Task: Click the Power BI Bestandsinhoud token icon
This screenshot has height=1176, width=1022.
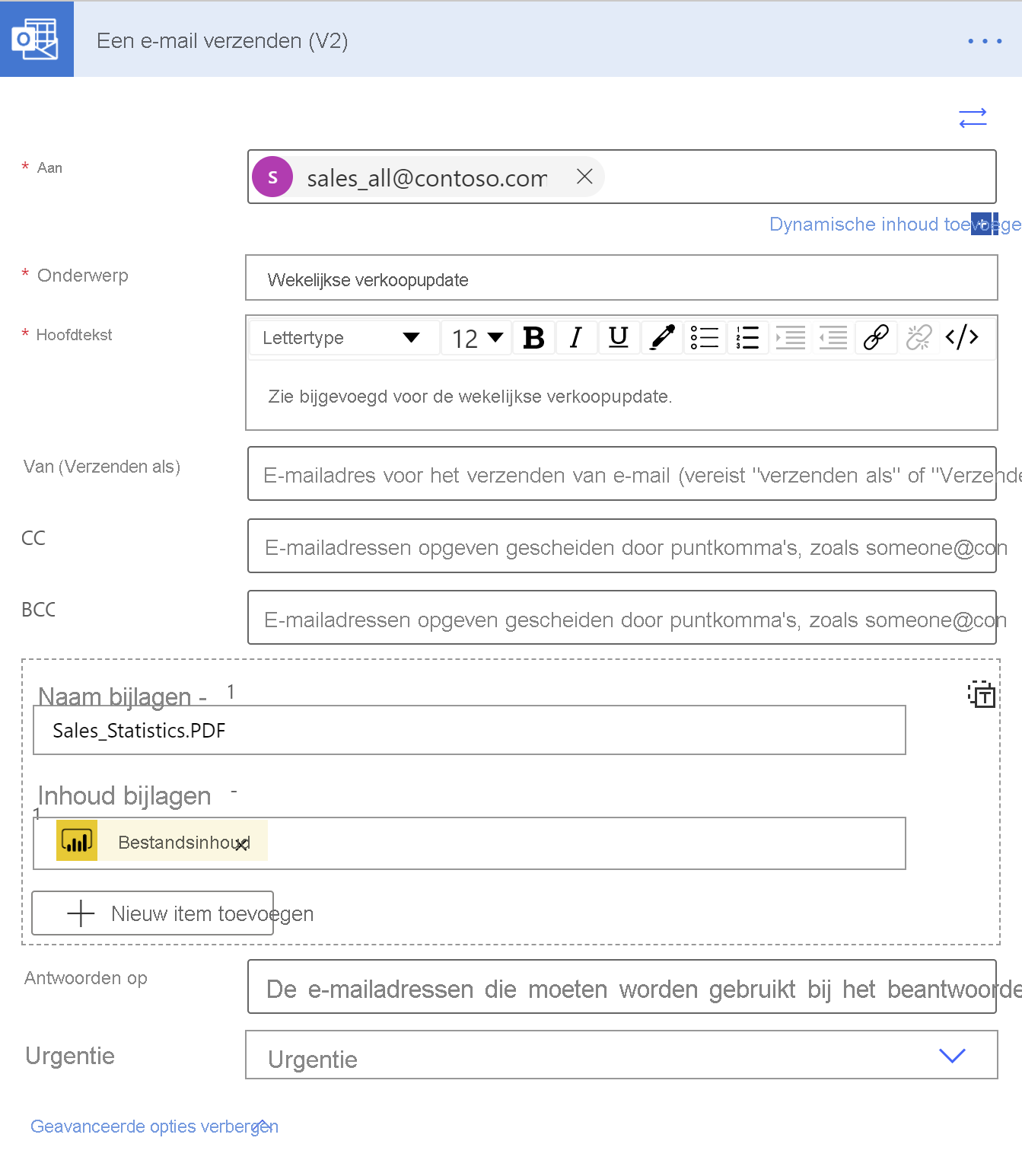Action: point(77,840)
